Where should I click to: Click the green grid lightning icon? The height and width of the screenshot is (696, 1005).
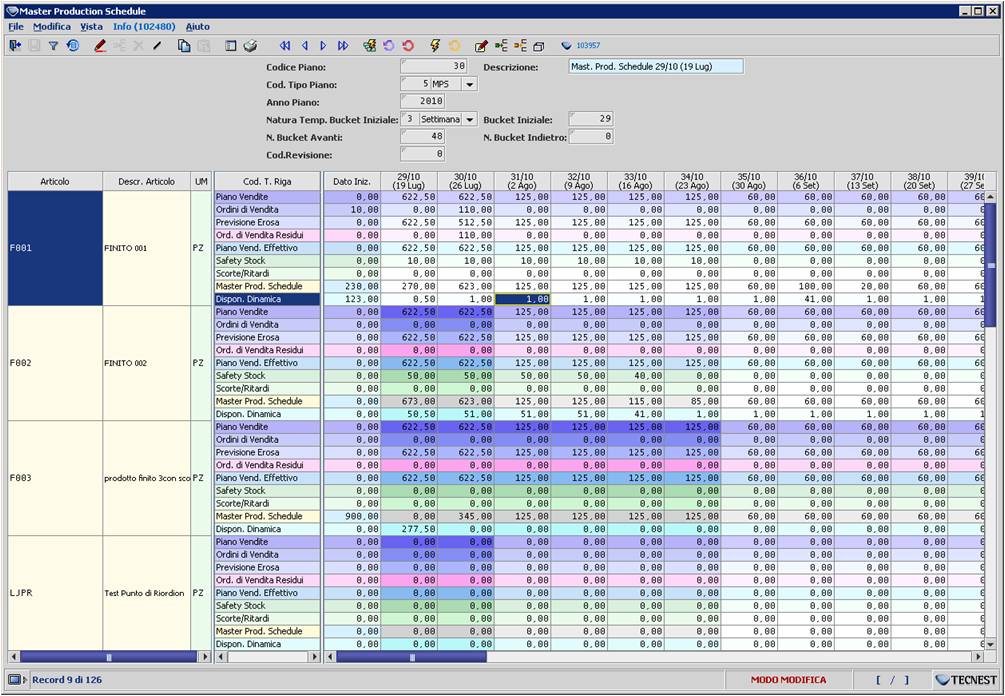[x=369, y=46]
